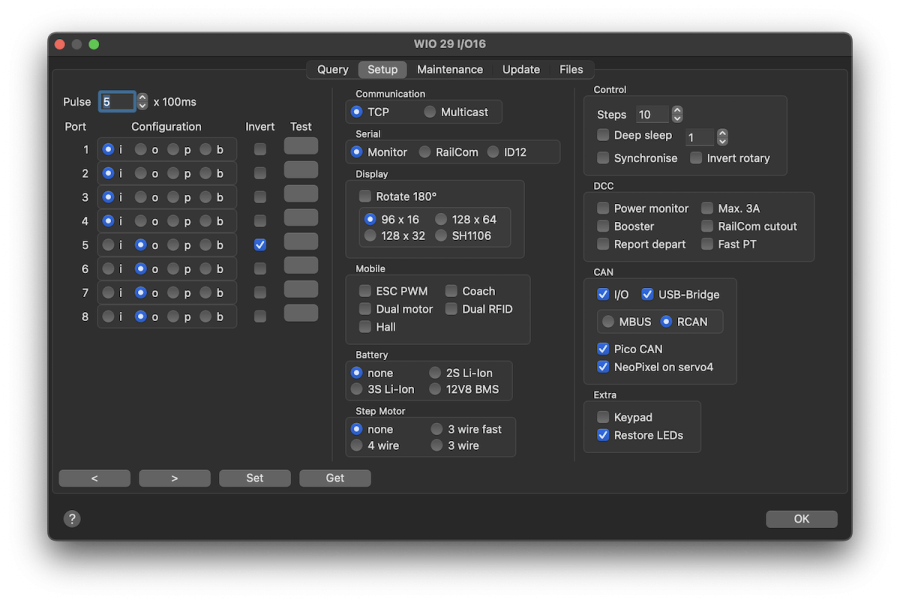Adjust the Pulse value stepper arrows
The image size is (900, 603).
pyautogui.click(x=142, y=102)
